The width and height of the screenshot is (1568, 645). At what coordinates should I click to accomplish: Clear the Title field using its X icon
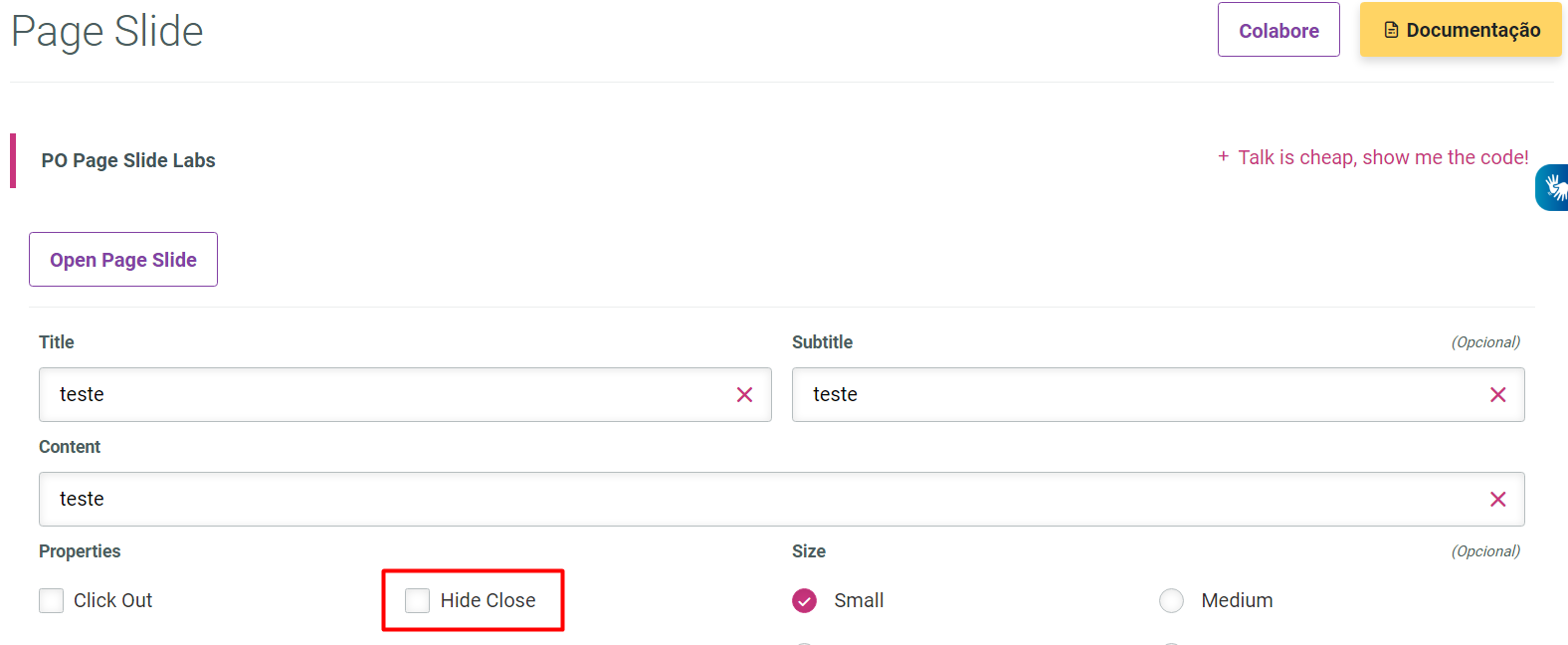(744, 394)
